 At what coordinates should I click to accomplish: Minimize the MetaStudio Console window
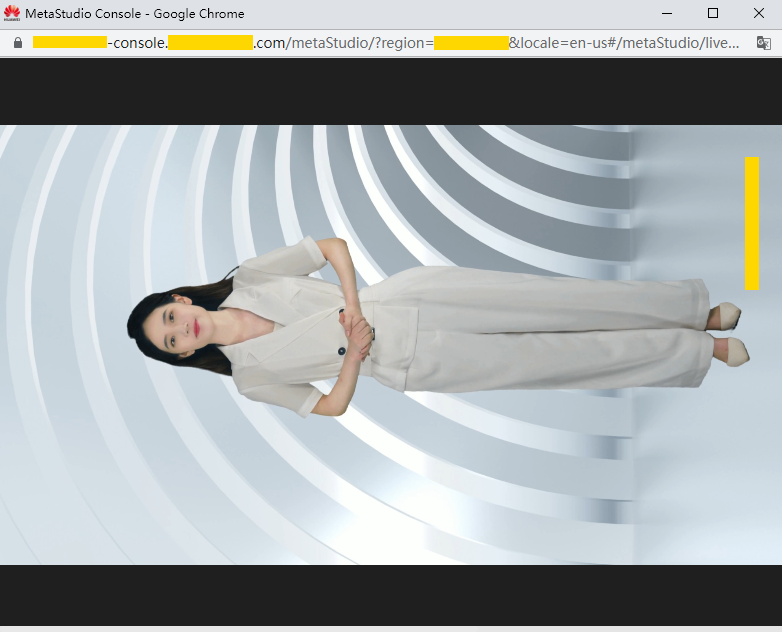click(x=667, y=13)
